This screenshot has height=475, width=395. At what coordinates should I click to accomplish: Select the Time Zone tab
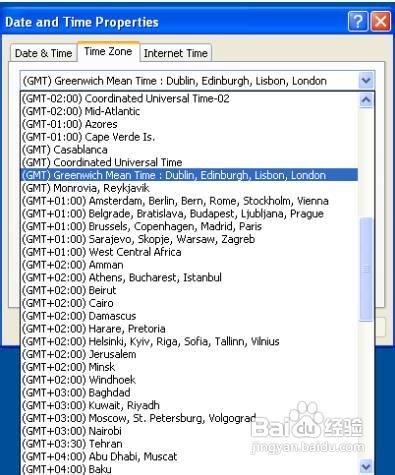click(x=108, y=52)
